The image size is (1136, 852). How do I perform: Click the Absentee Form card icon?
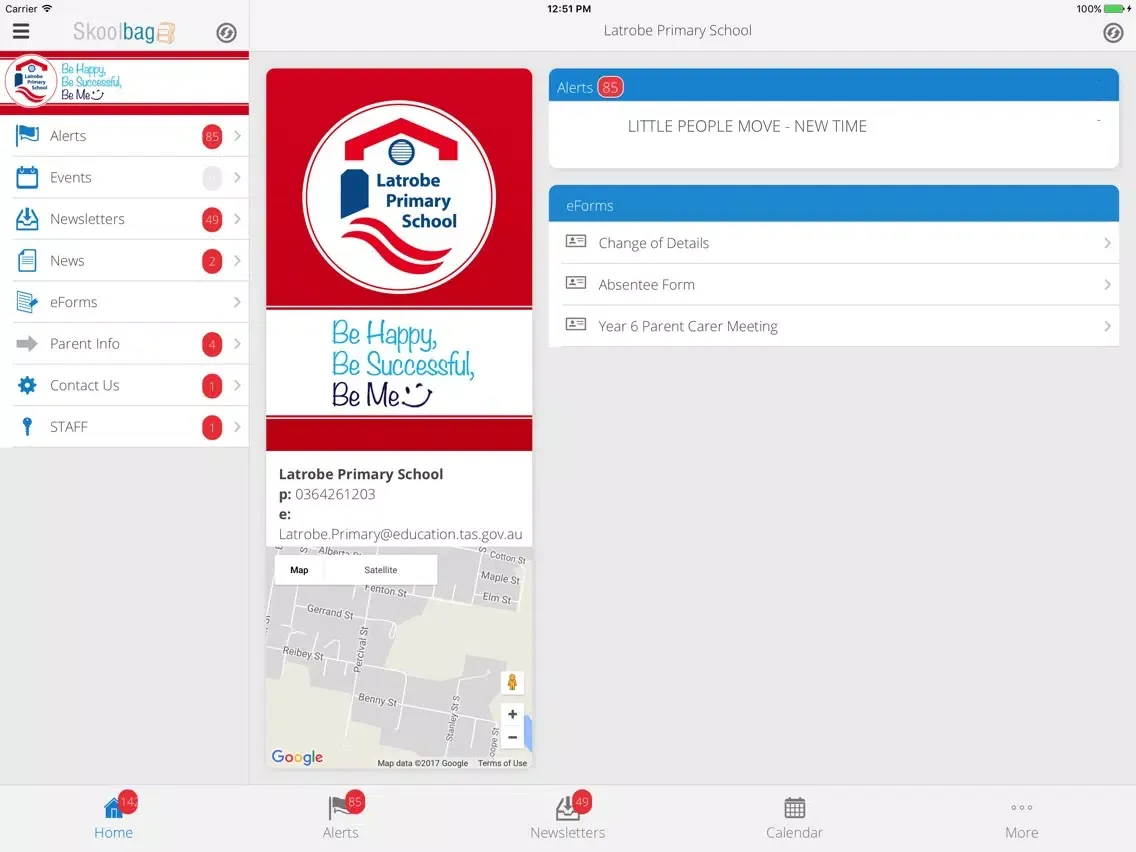(576, 283)
